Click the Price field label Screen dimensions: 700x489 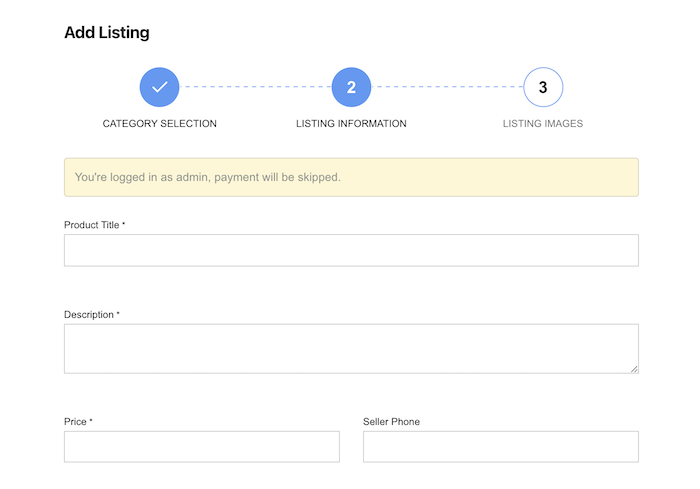click(x=78, y=422)
